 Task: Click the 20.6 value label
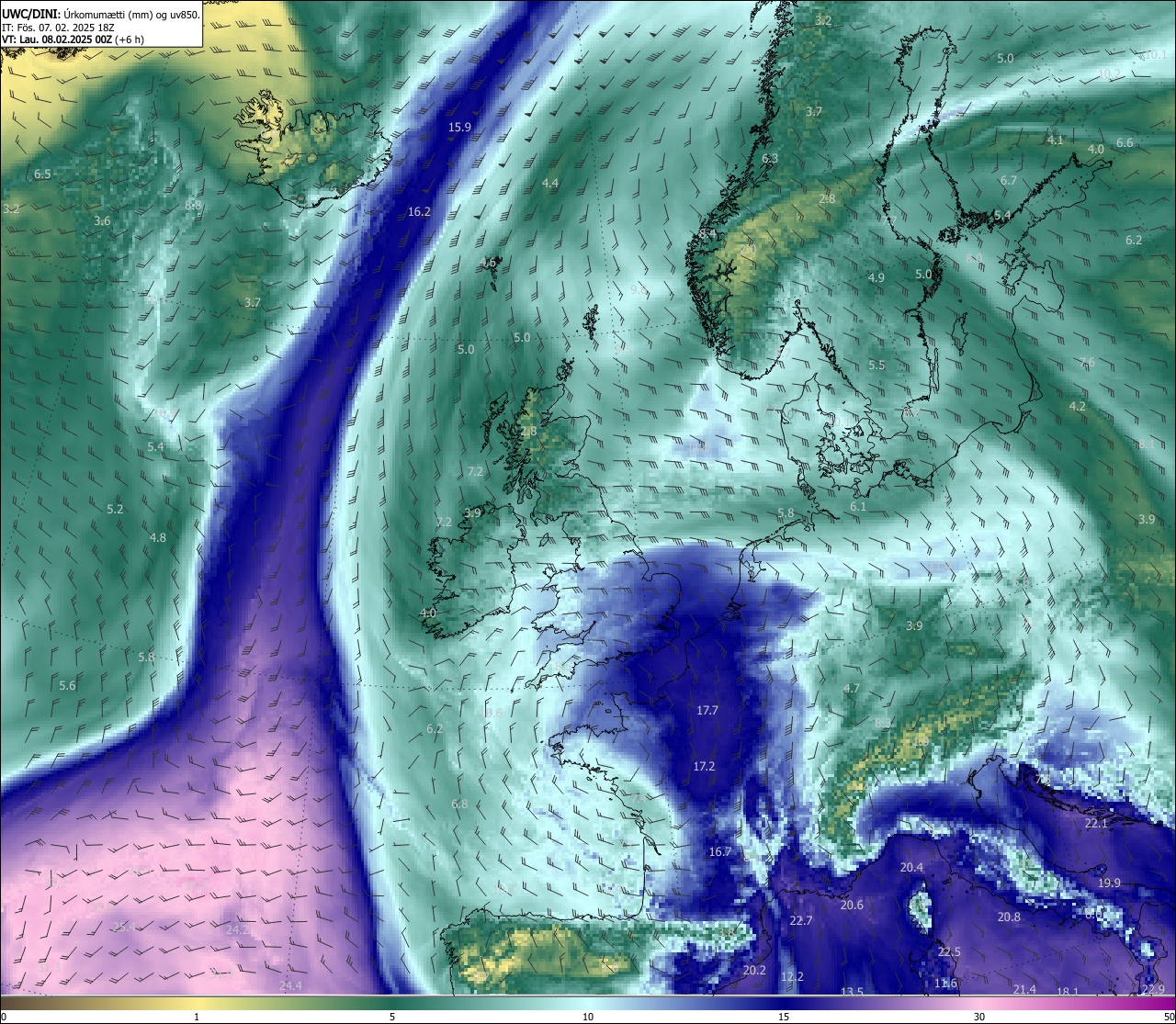pos(852,906)
